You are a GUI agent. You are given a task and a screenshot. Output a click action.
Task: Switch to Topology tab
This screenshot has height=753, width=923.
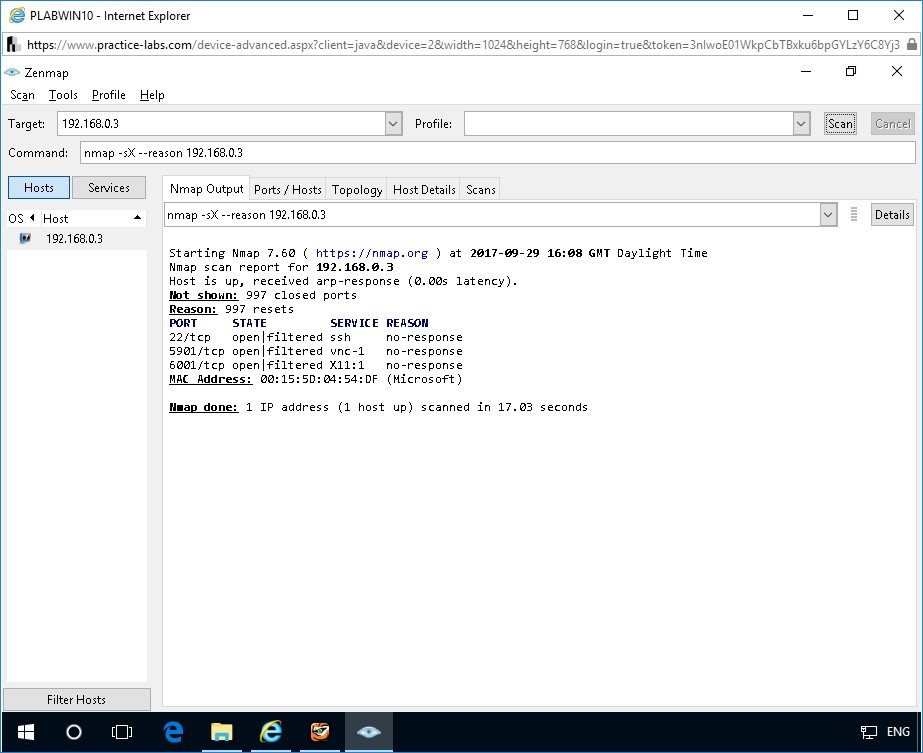click(357, 190)
